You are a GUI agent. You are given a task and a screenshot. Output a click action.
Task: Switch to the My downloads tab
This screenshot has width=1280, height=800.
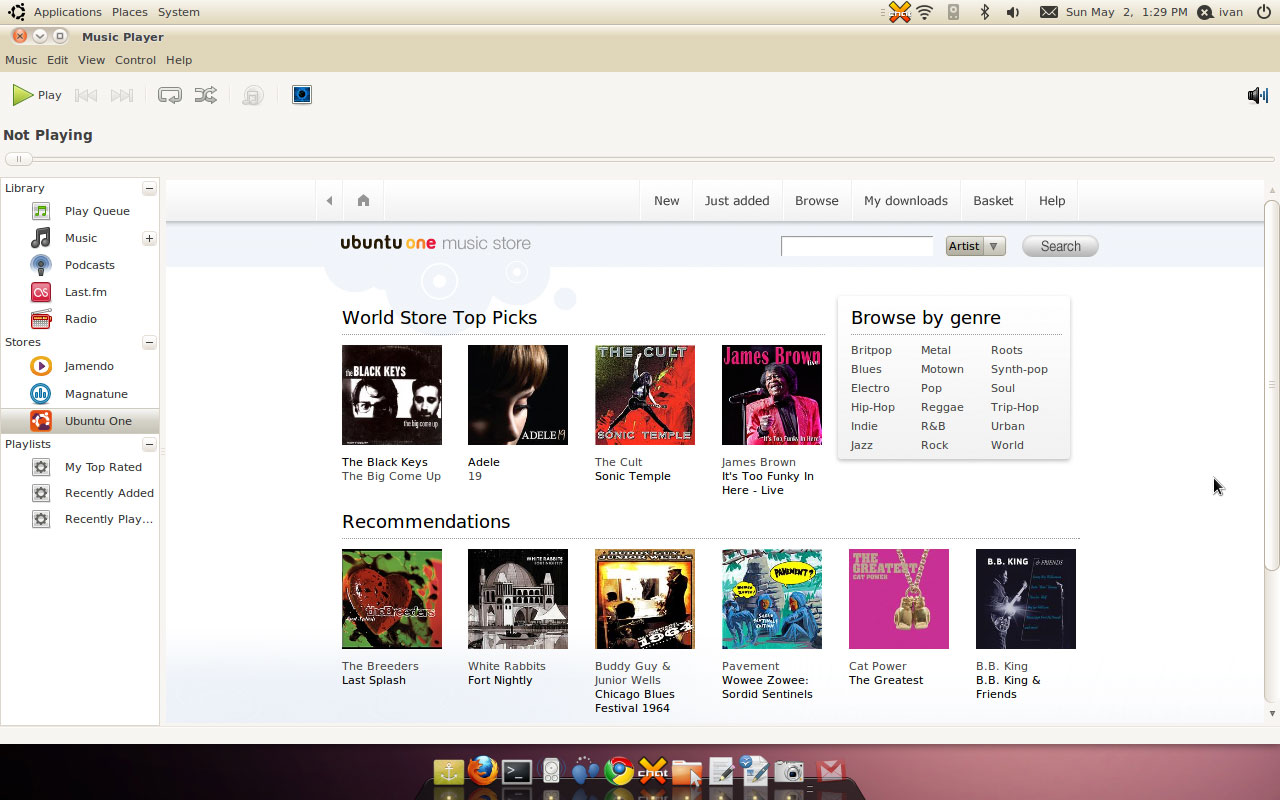pyautogui.click(x=905, y=201)
